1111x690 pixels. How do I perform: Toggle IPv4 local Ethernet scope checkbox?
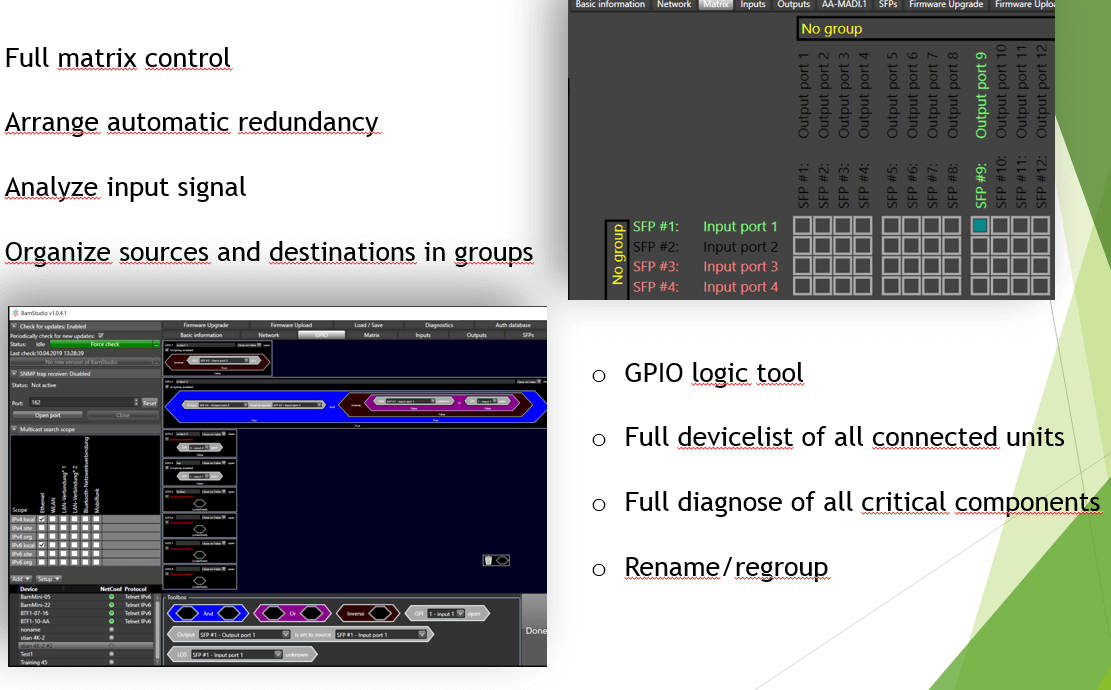point(43,518)
